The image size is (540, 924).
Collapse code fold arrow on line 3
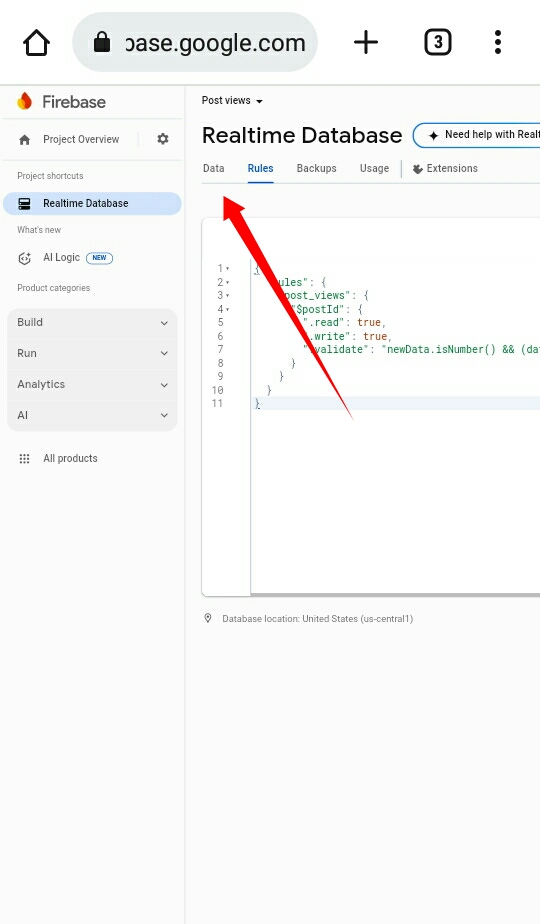pyautogui.click(x=228, y=296)
